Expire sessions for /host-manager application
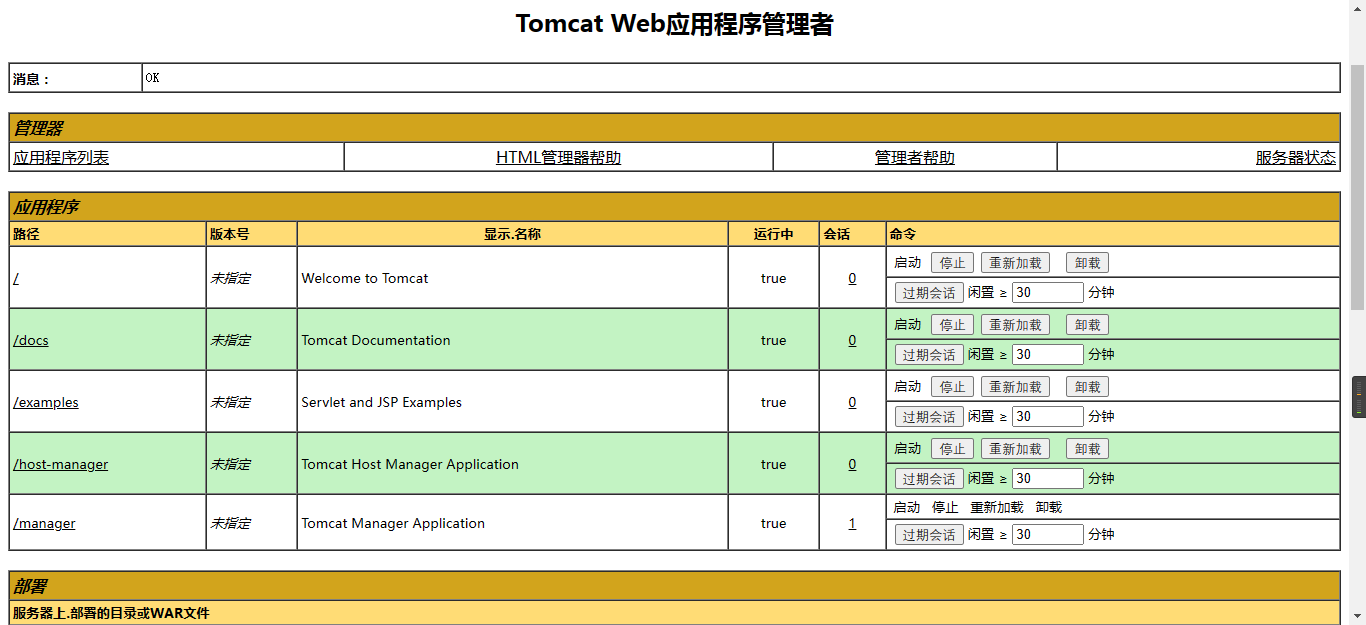Screen dimensions: 1366x625 pyautogui.click(x=929, y=479)
